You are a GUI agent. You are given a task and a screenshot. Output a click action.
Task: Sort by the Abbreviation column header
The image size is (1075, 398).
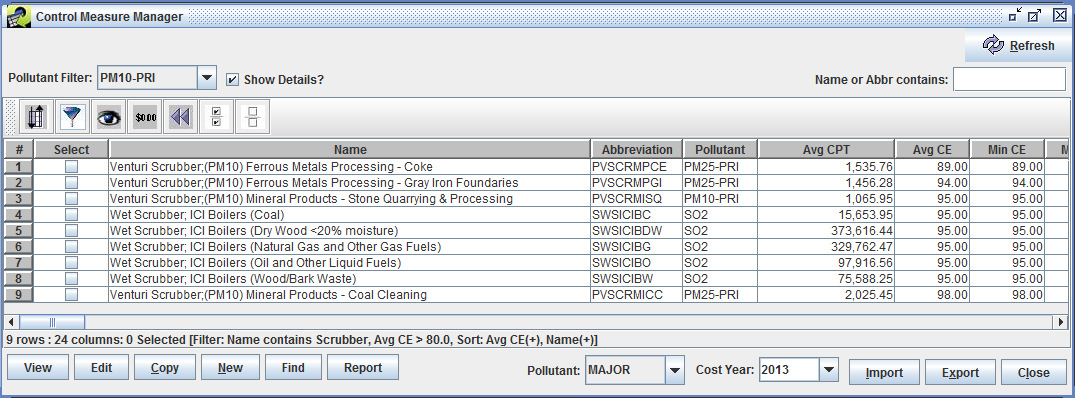pyautogui.click(x=637, y=149)
